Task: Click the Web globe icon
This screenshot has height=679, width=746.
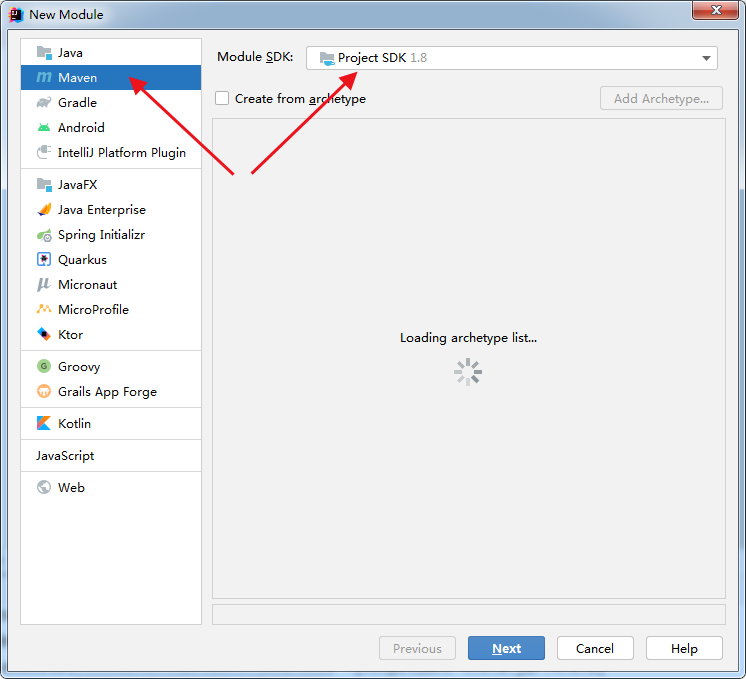Action: coord(44,487)
